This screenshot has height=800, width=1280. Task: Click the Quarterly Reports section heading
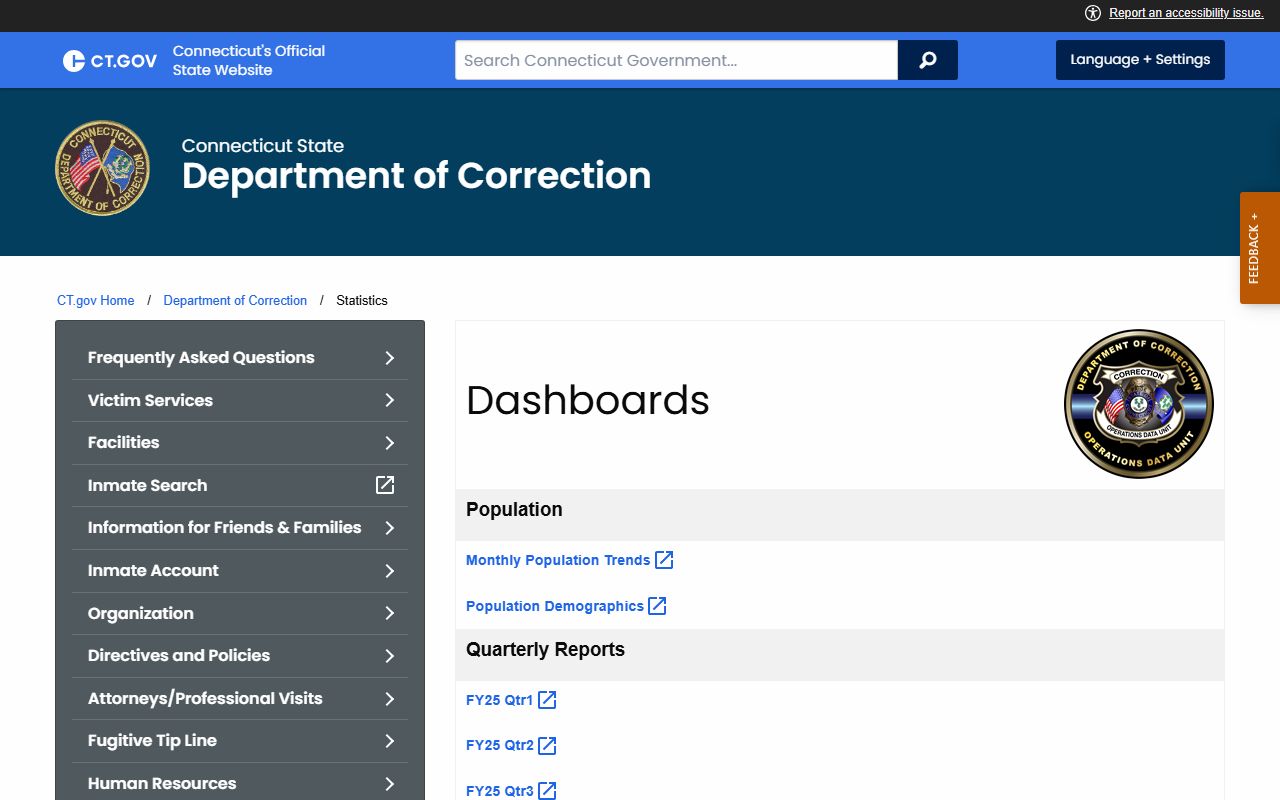click(545, 650)
